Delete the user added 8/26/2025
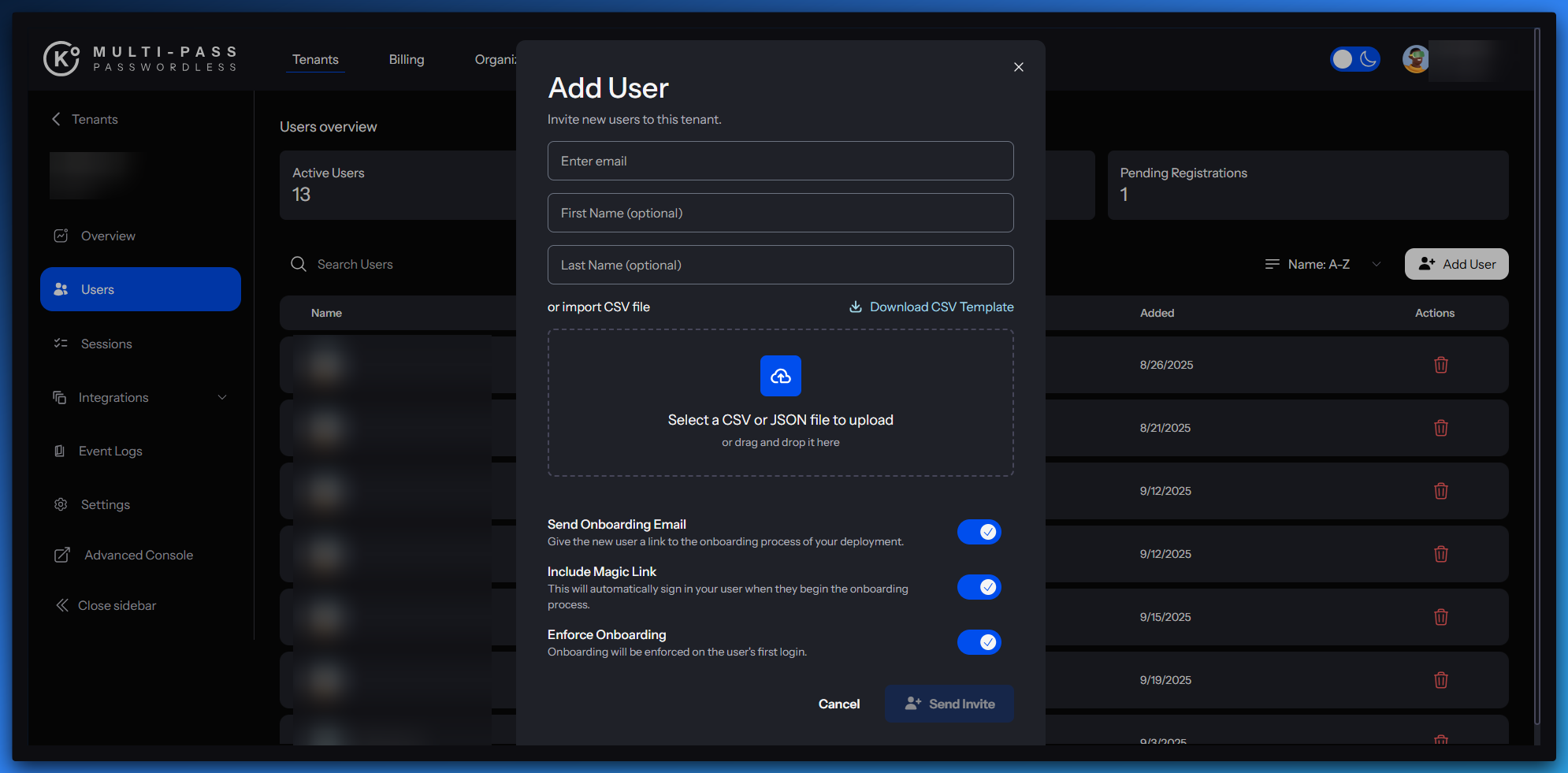Viewport: 1568px width, 773px height. [x=1440, y=365]
